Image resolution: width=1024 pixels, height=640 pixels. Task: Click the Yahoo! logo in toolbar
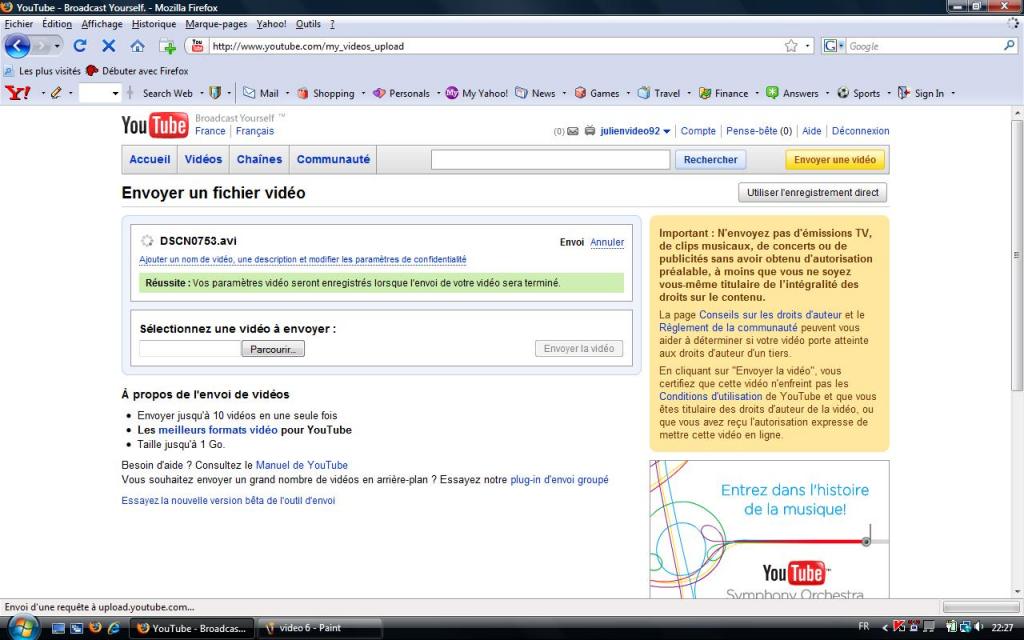coord(18,93)
